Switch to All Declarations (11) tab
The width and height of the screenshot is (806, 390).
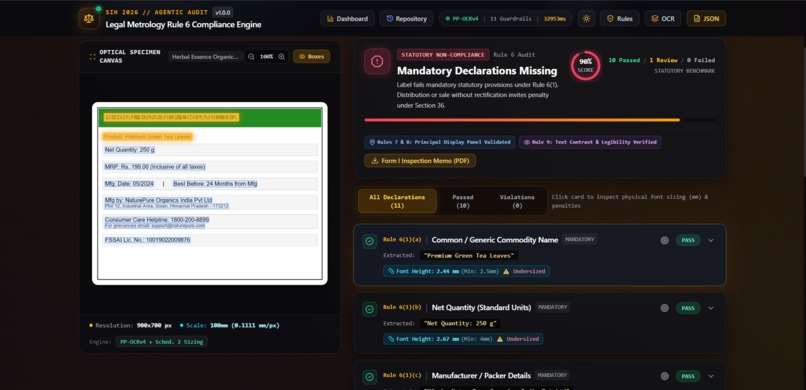pyautogui.click(x=397, y=201)
